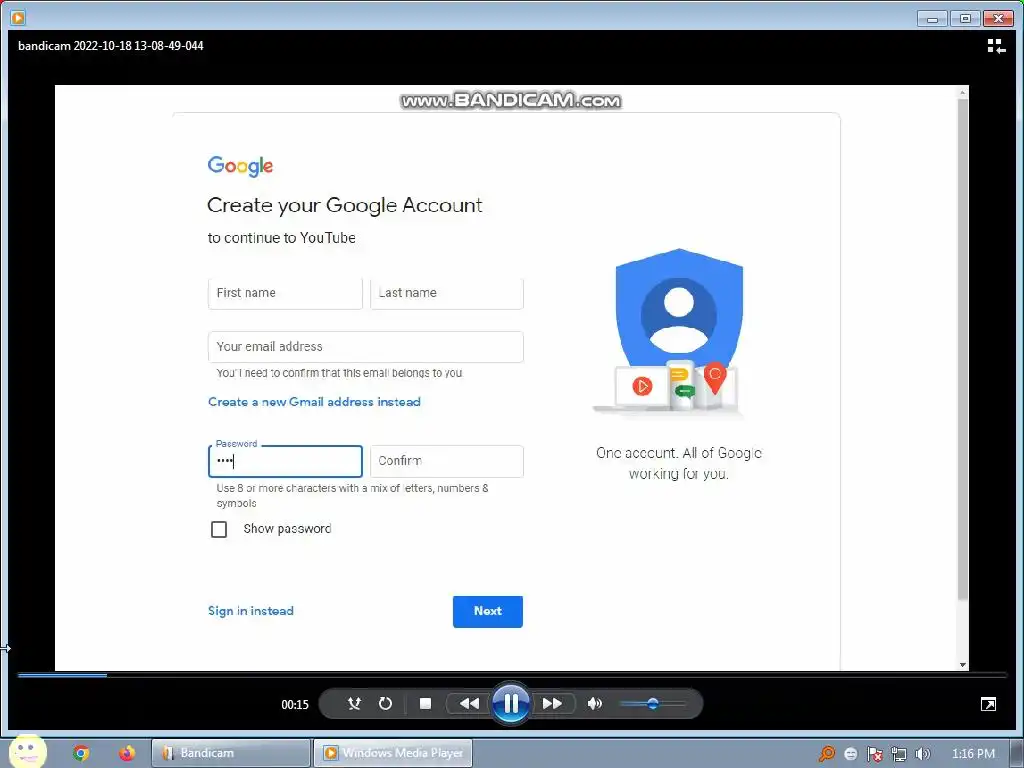Pause the video with the round pause button

click(x=511, y=703)
